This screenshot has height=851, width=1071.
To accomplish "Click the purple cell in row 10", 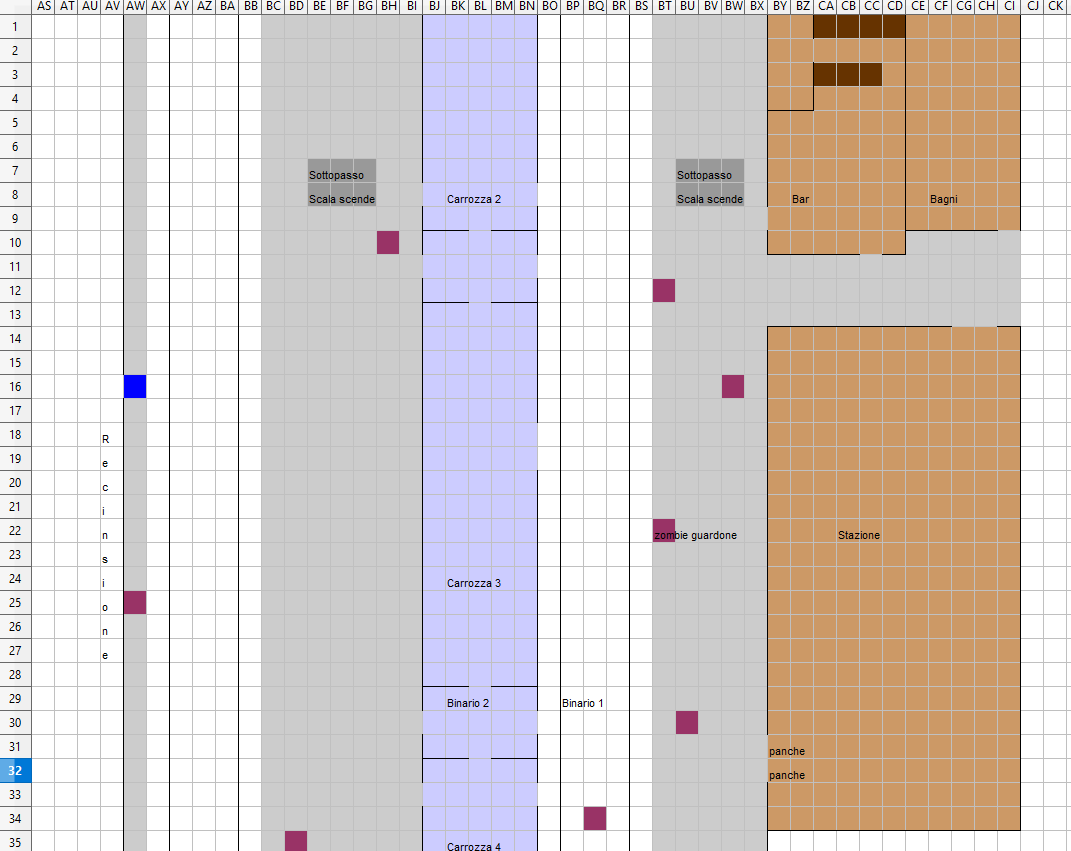I will [x=388, y=242].
